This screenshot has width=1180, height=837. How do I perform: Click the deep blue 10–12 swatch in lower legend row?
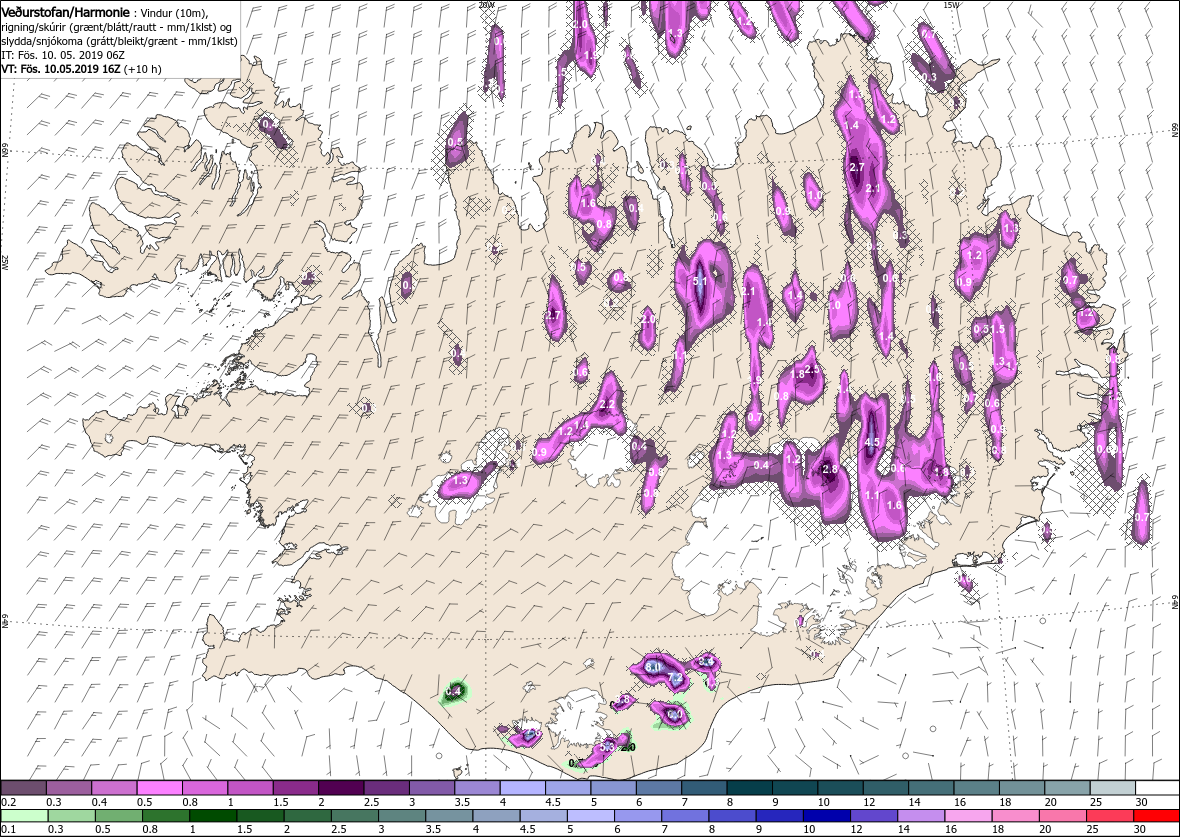point(826,816)
